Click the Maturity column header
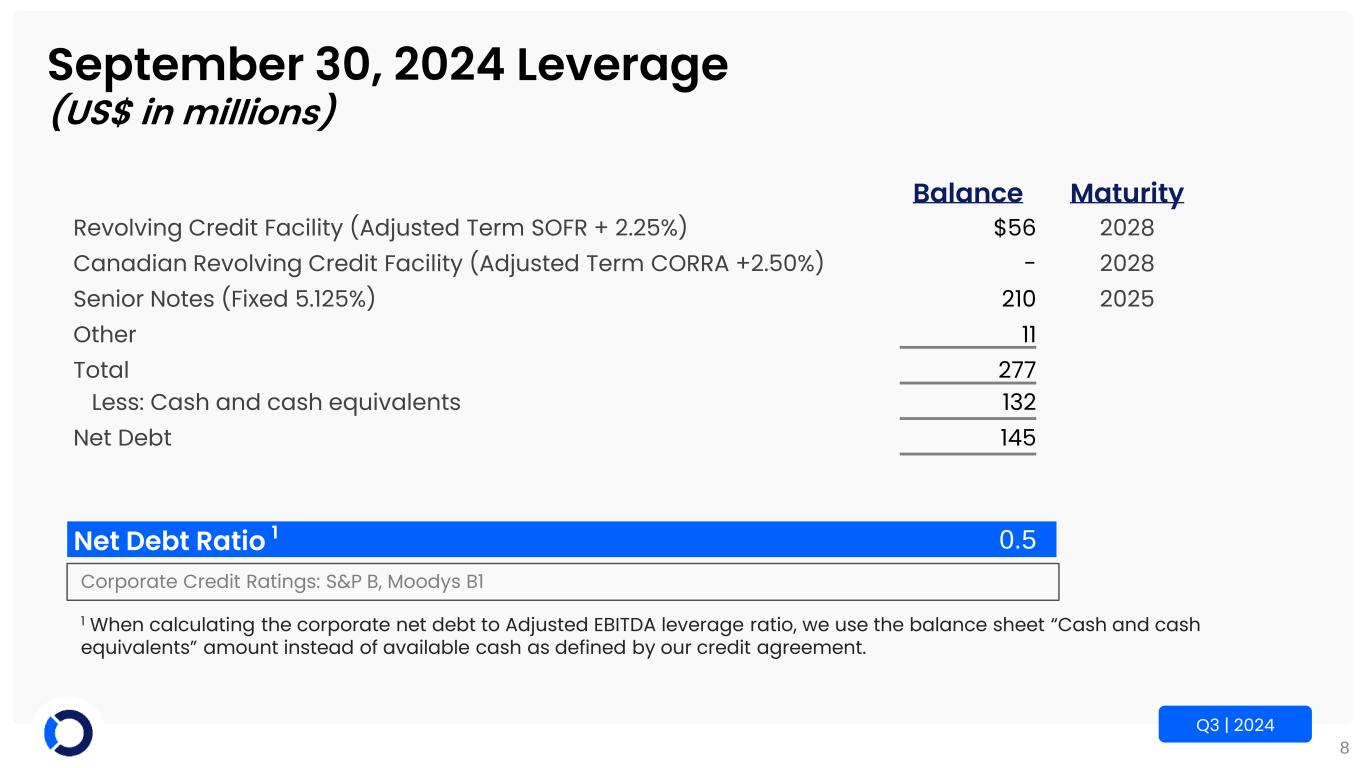 [1126, 193]
